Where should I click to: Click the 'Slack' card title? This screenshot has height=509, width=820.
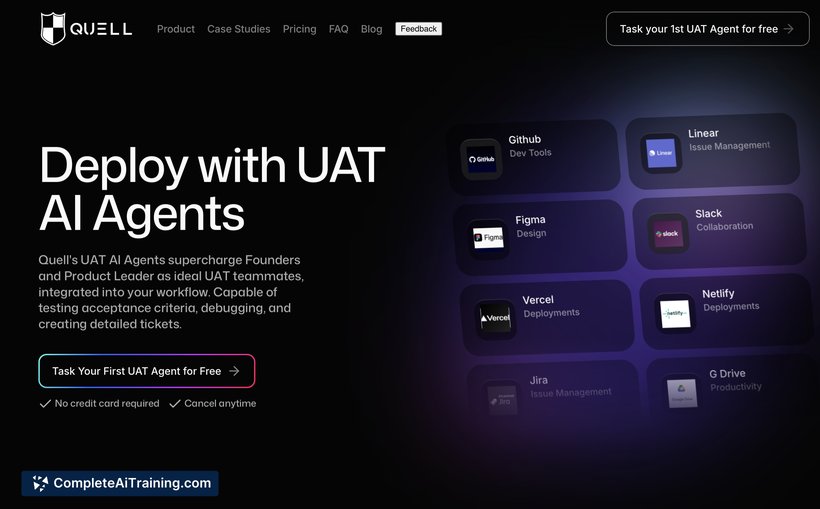click(x=709, y=213)
